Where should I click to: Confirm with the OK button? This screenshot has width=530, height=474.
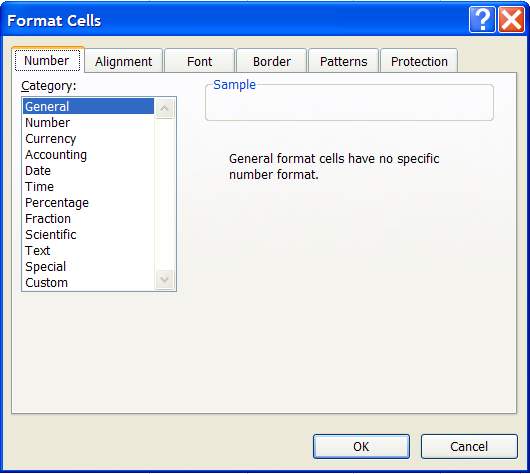[361, 446]
